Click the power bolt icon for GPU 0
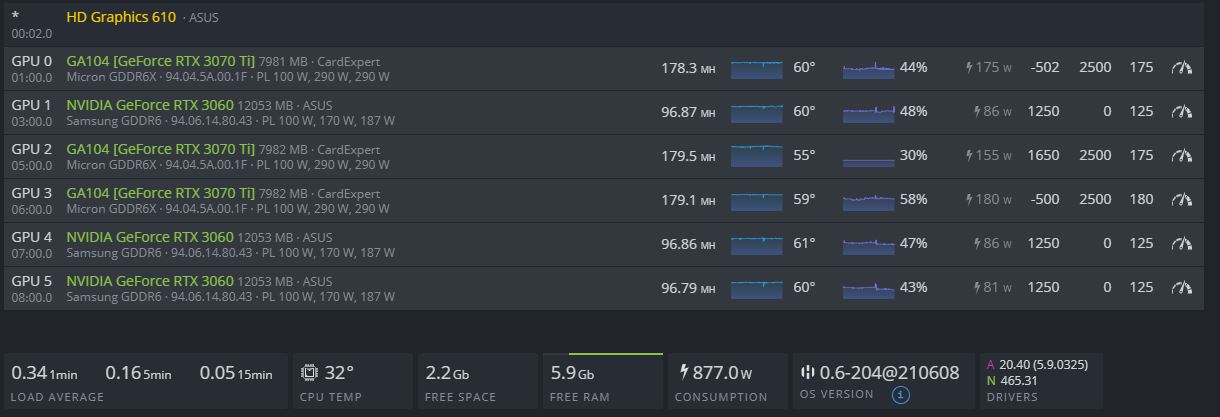Image resolution: width=1220 pixels, height=417 pixels. tap(969, 68)
